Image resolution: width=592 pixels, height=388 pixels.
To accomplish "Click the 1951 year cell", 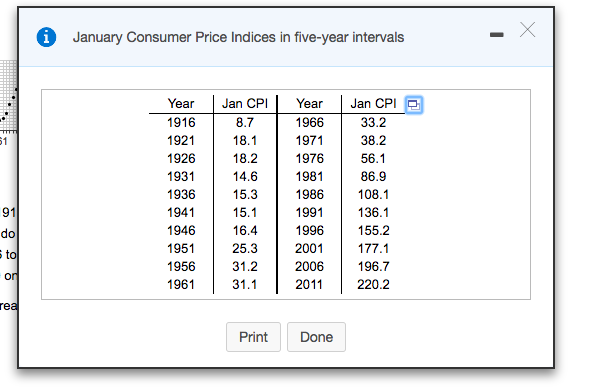I will 181,249.
